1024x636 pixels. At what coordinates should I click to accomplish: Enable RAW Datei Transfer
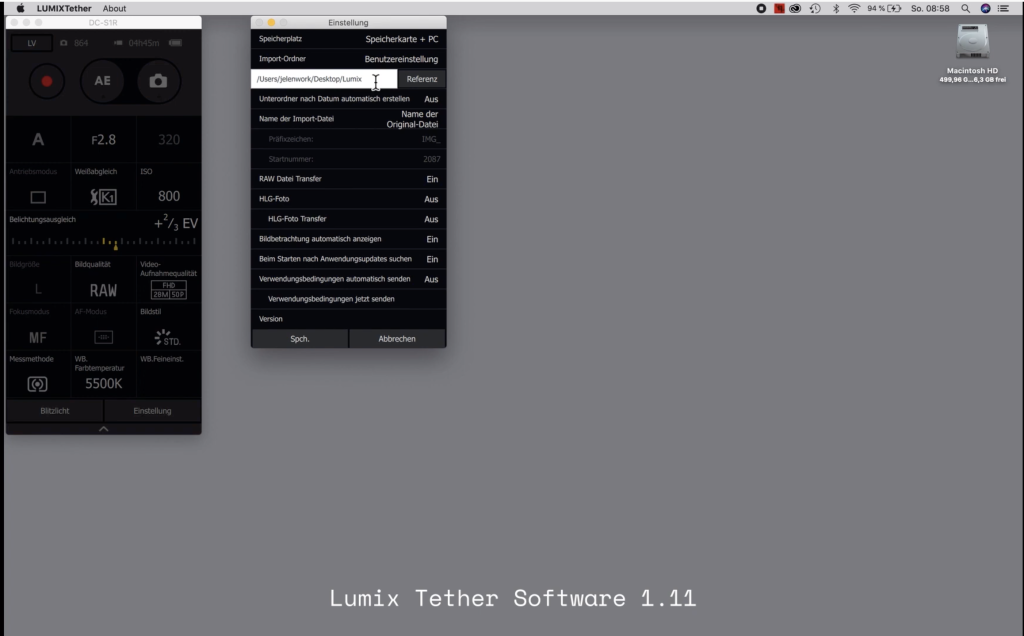430,179
